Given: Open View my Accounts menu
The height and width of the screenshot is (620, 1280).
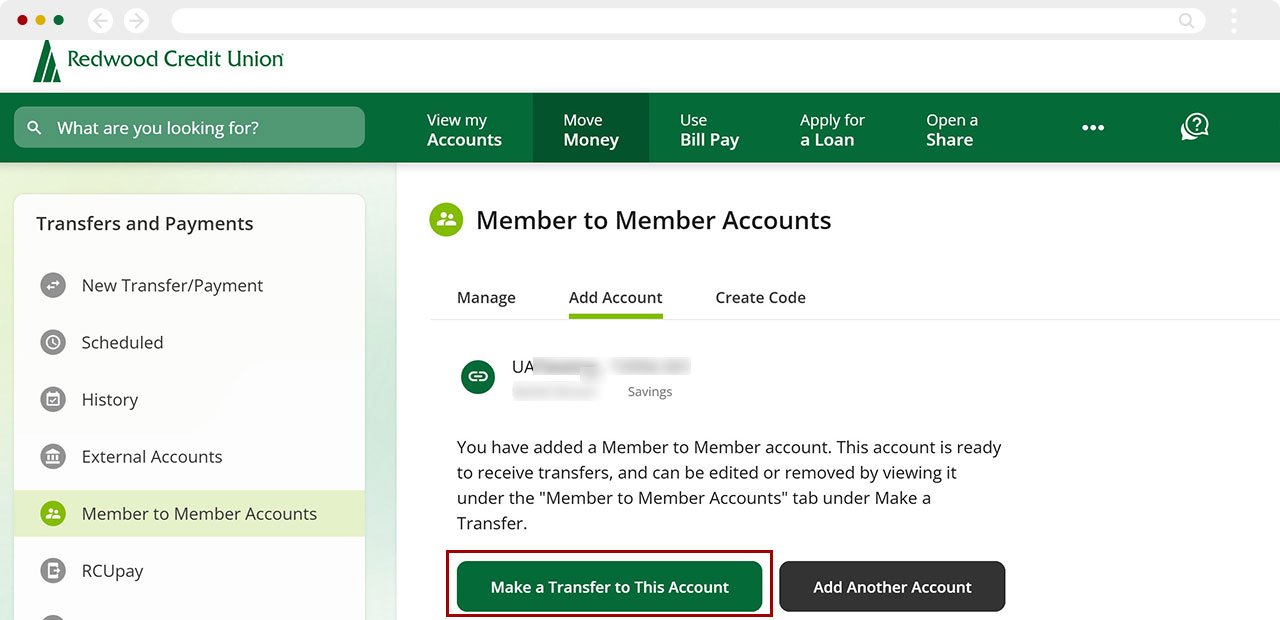Looking at the screenshot, I should [x=464, y=130].
